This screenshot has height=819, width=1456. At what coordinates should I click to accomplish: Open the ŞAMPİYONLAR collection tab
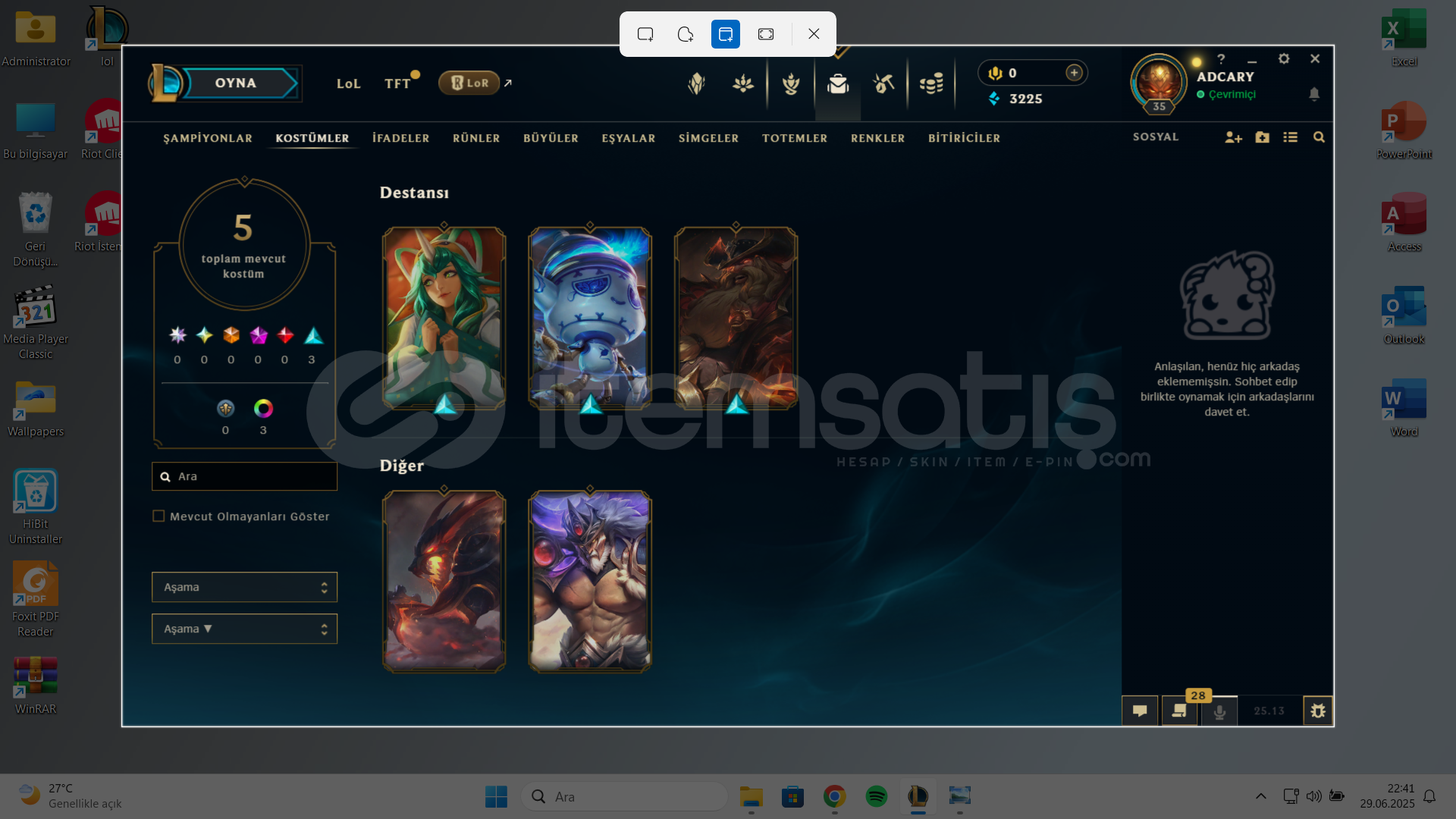(208, 138)
